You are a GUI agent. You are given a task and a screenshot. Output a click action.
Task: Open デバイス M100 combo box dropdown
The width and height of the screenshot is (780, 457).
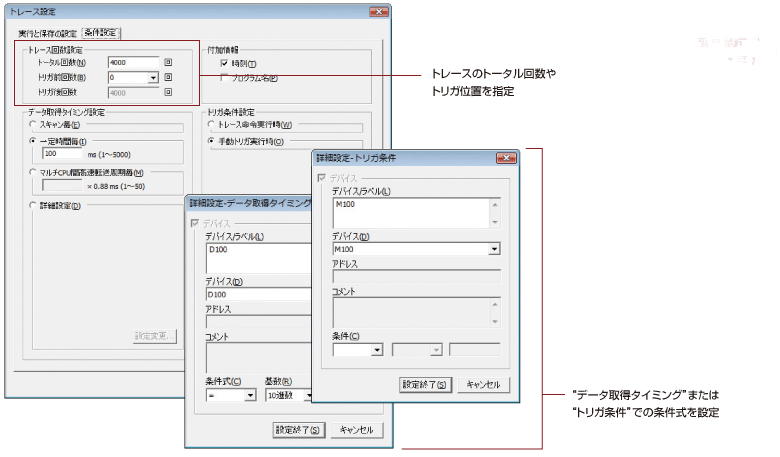[x=494, y=249]
